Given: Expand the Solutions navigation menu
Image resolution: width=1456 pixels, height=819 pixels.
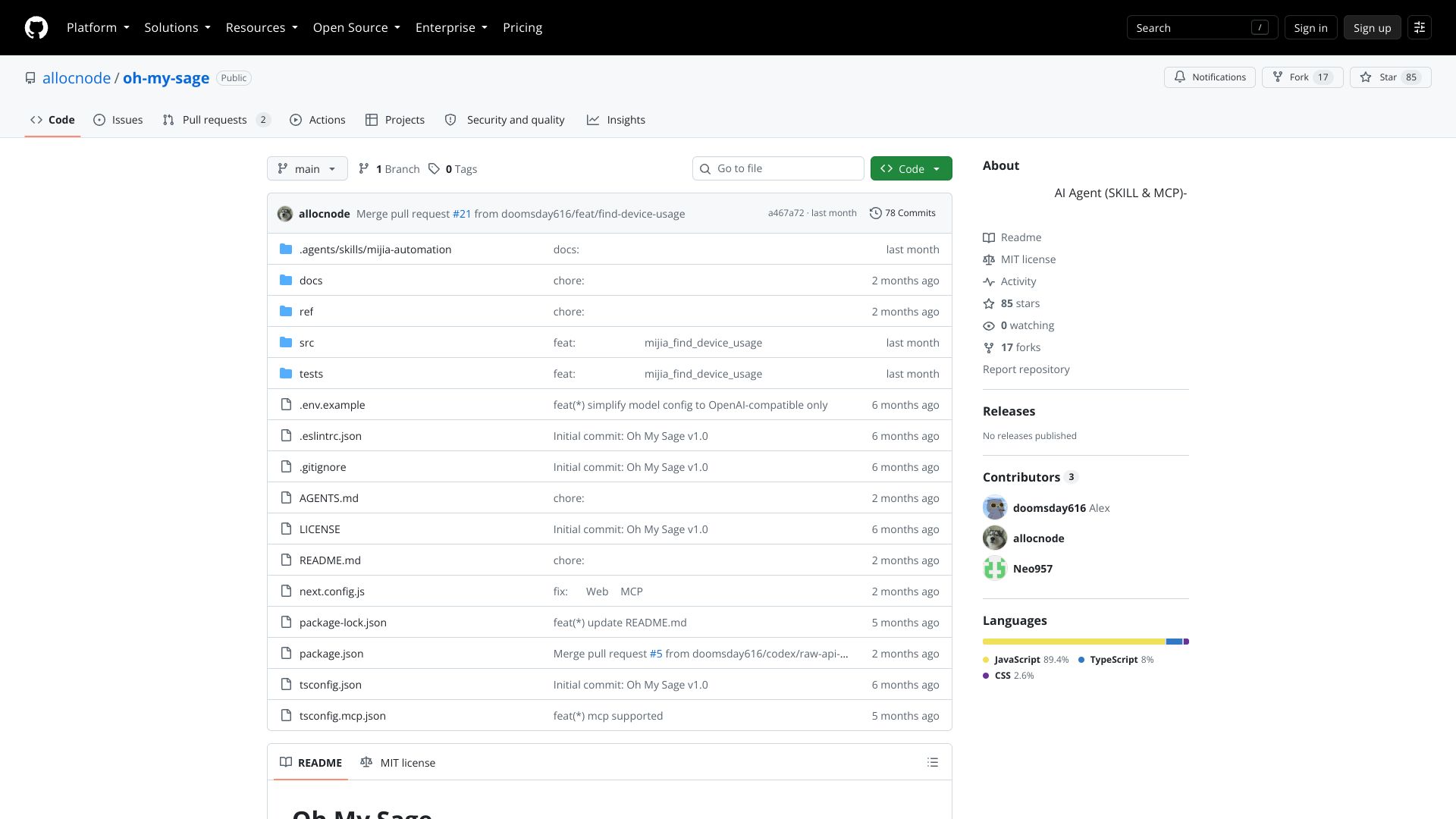Looking at the screenshot, I should pyautogui.click(x=177, y=28).
